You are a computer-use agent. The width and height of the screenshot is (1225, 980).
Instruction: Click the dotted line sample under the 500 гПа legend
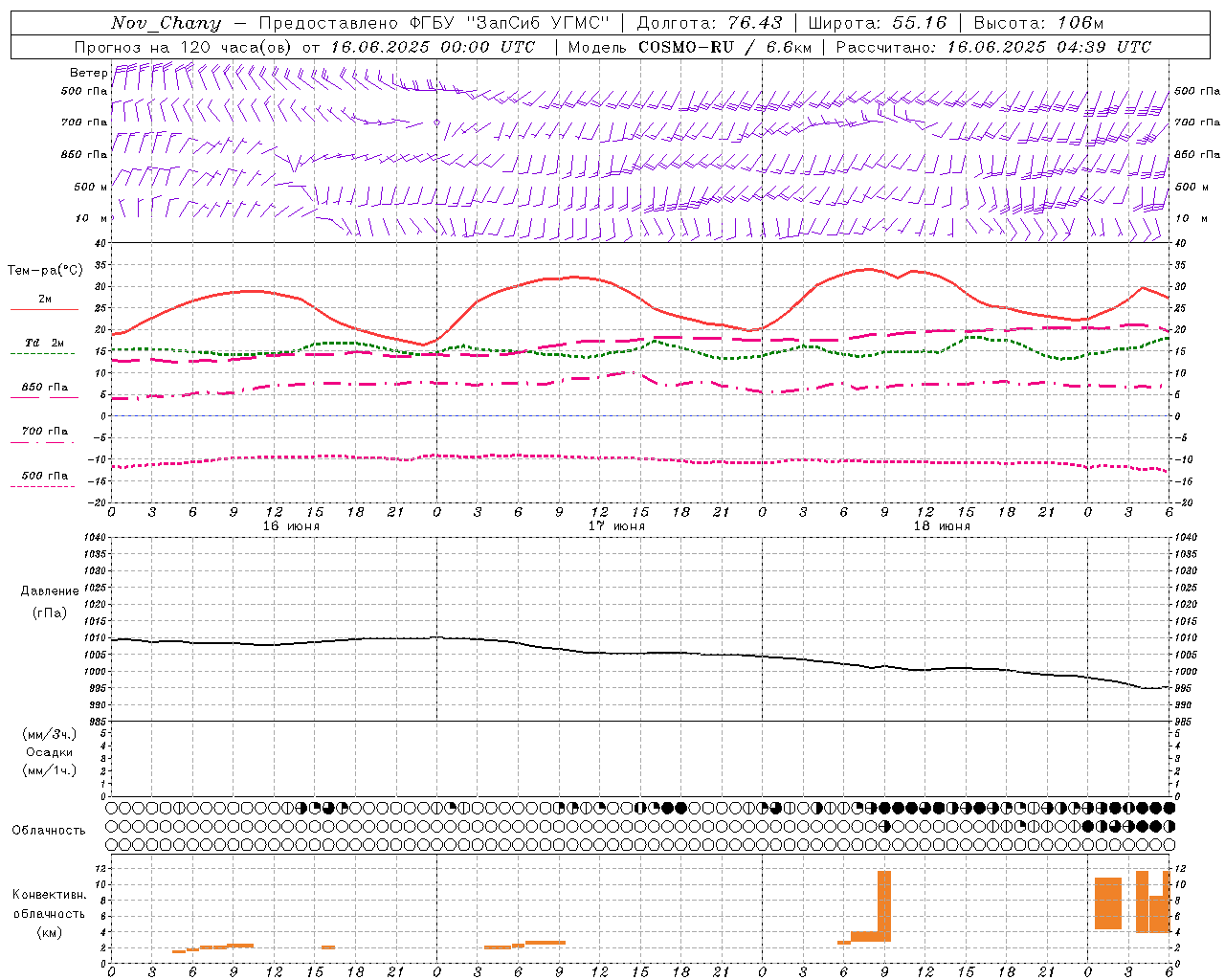43,487
